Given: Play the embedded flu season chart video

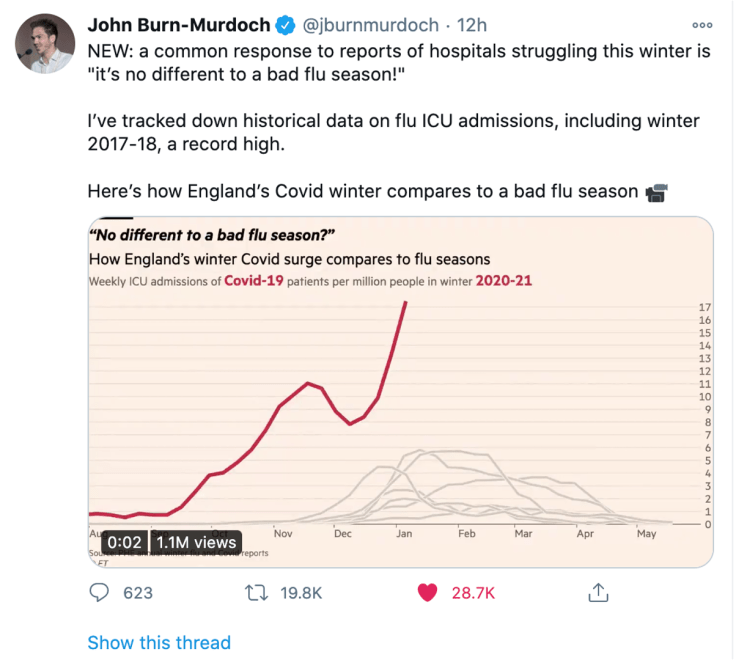Looking at the screenshot, I should click(400, 390).
